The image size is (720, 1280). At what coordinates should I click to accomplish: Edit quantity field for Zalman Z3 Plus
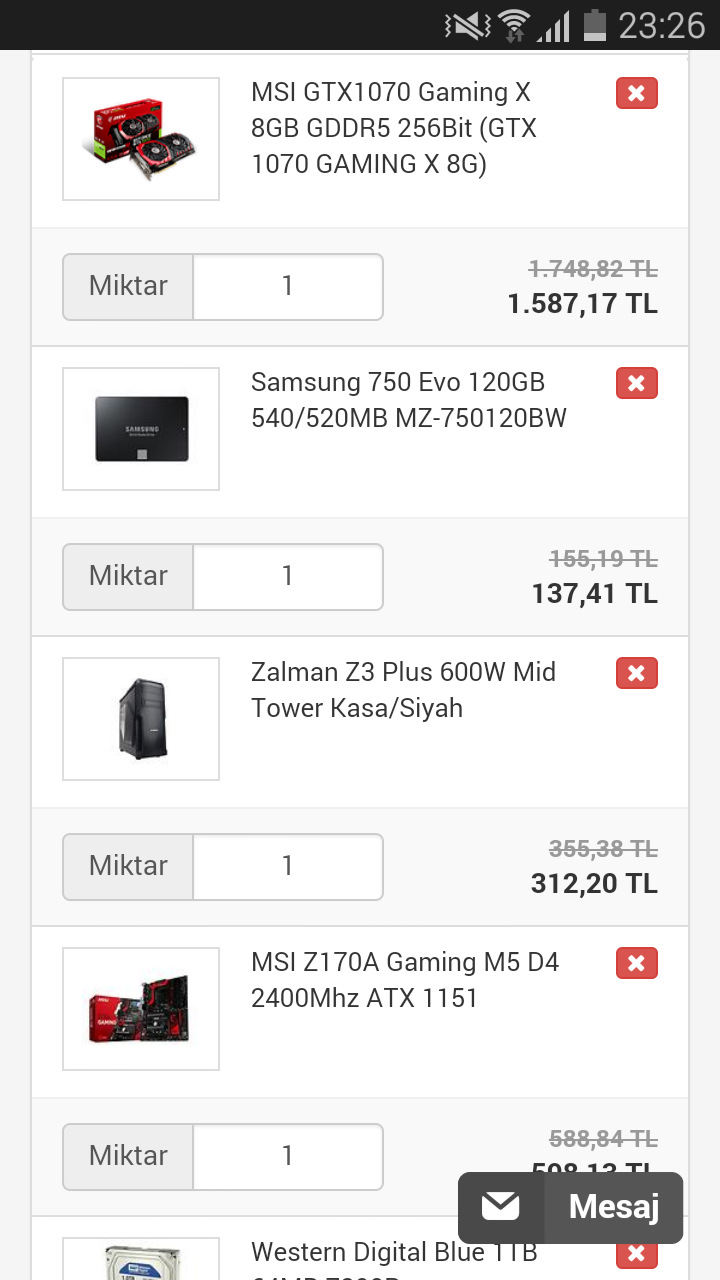(x=287, y=867)
